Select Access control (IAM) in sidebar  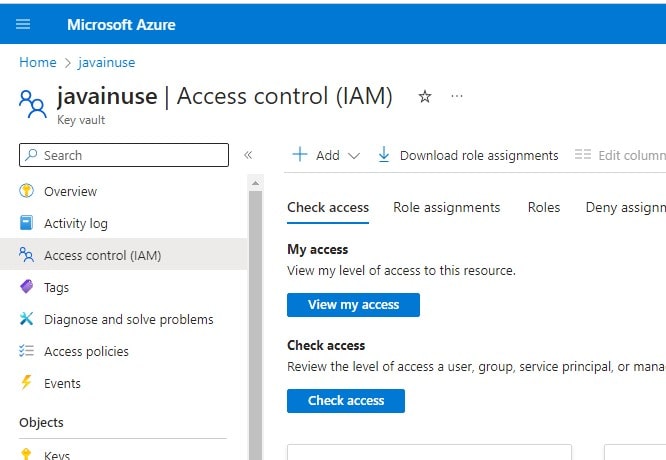[x=123, y=255]
